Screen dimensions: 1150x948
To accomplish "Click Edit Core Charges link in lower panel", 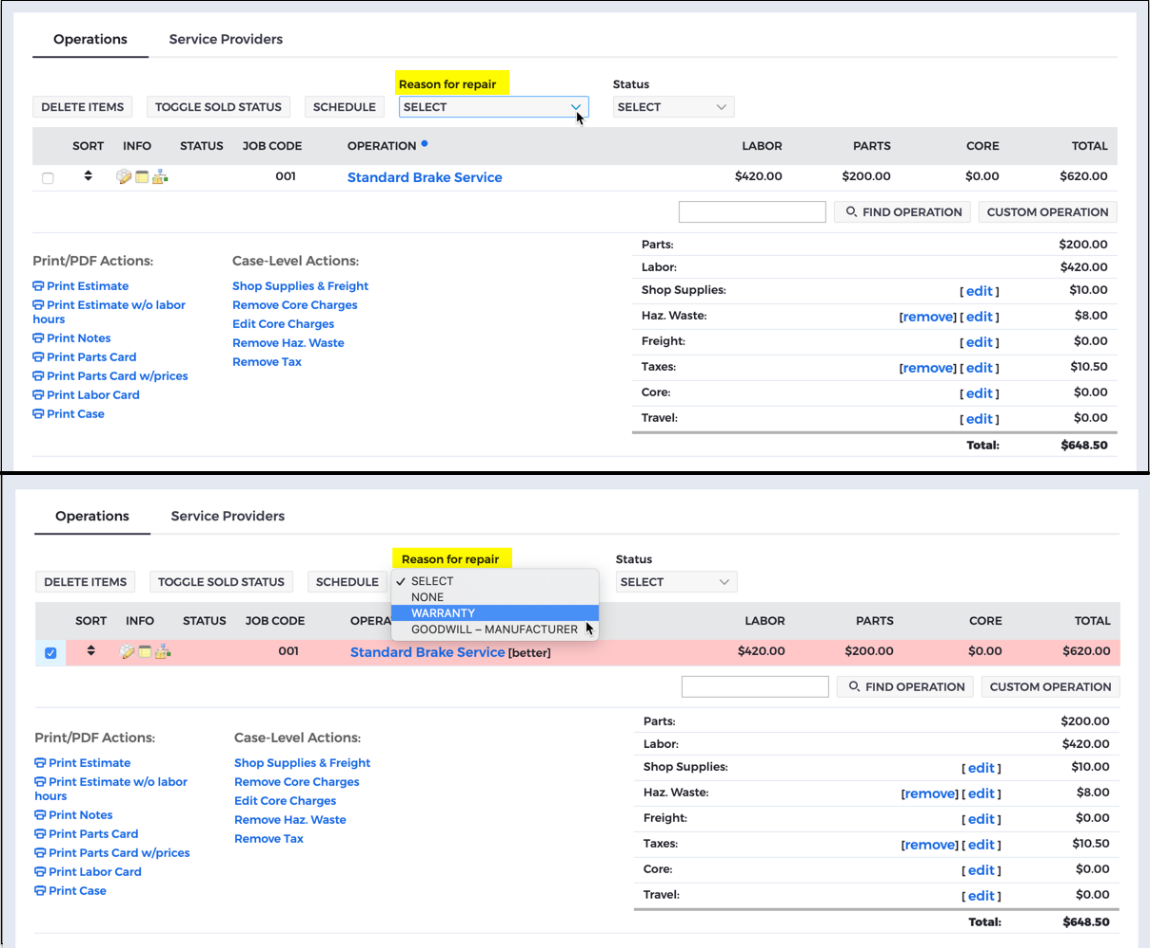I will tap(285, 801).
